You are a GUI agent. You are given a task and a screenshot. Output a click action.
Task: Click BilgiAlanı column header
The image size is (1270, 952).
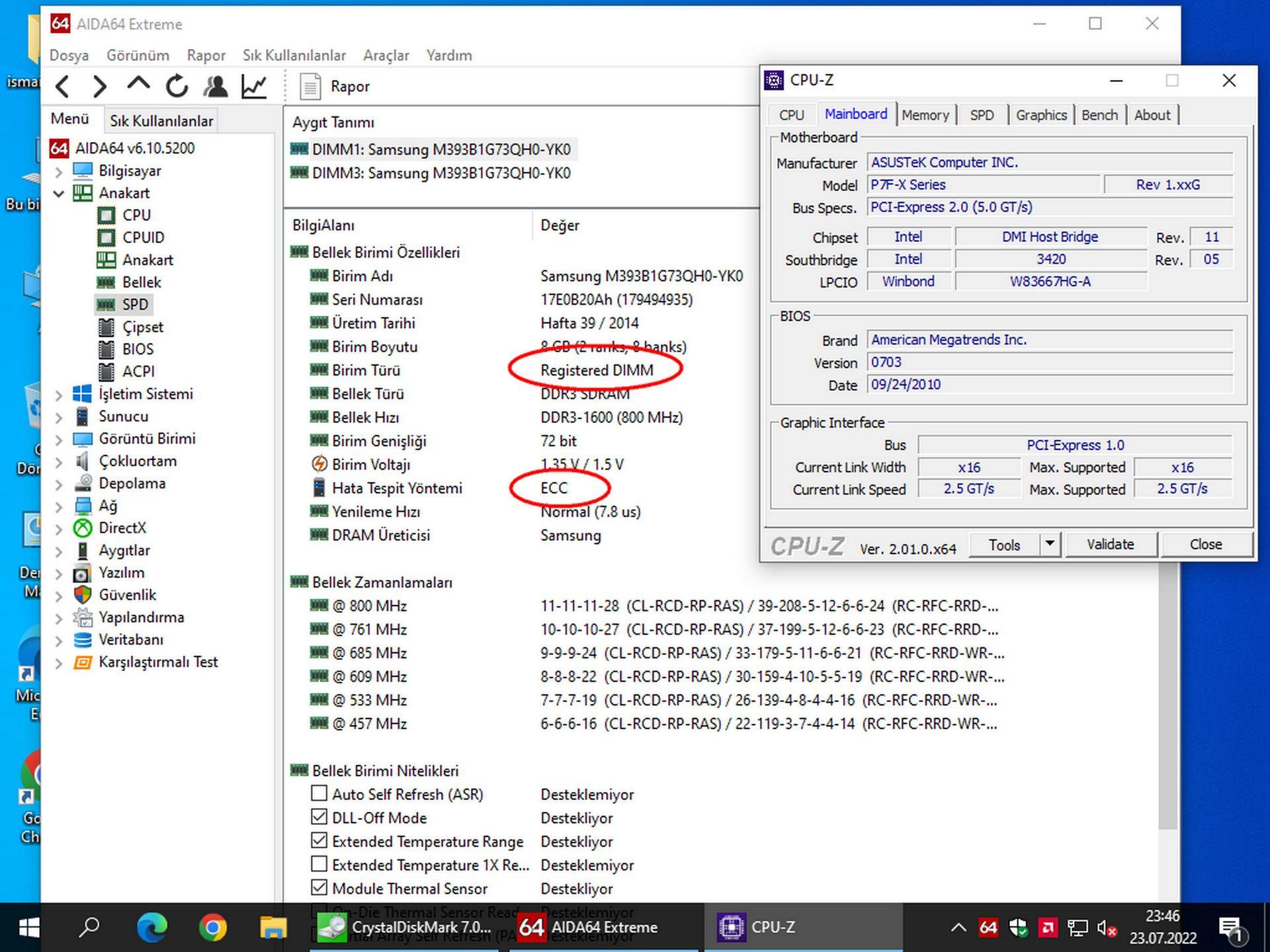point(323,225)
